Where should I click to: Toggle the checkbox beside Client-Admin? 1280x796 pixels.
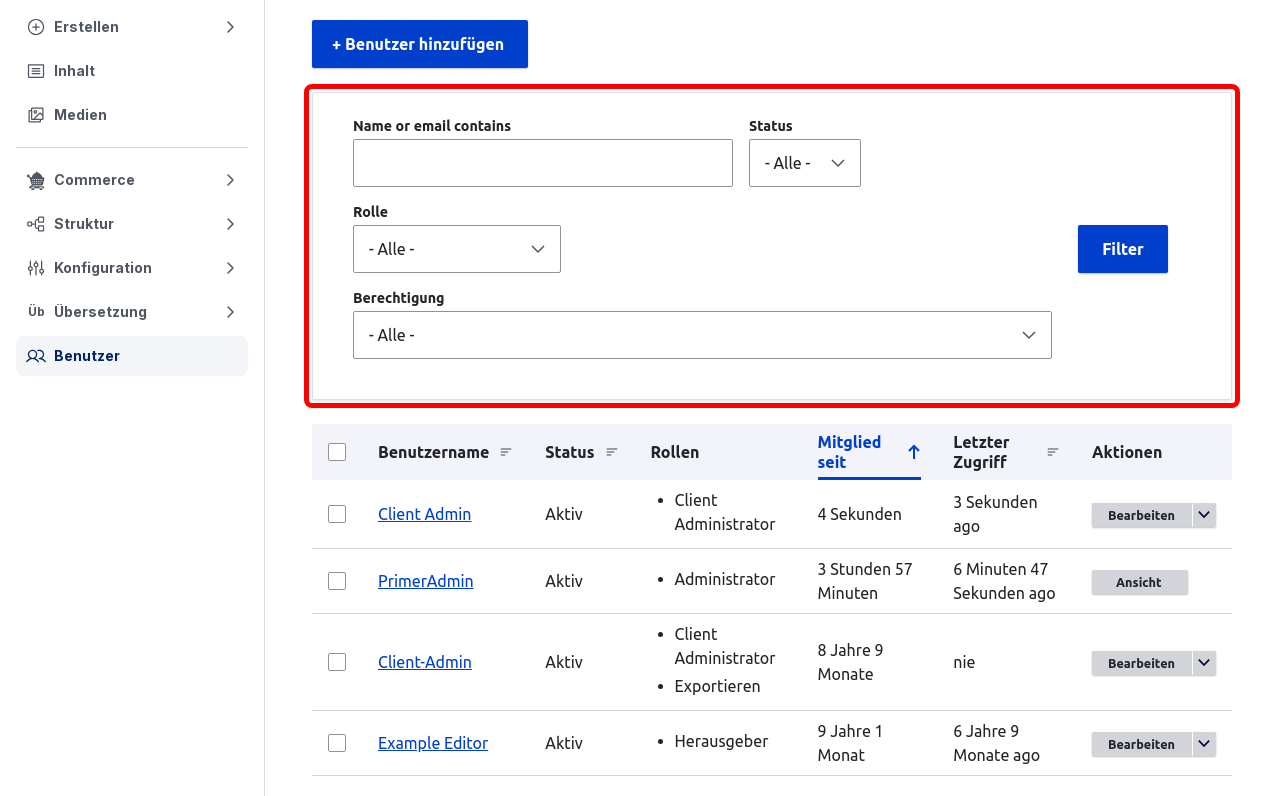click(337, 662)
